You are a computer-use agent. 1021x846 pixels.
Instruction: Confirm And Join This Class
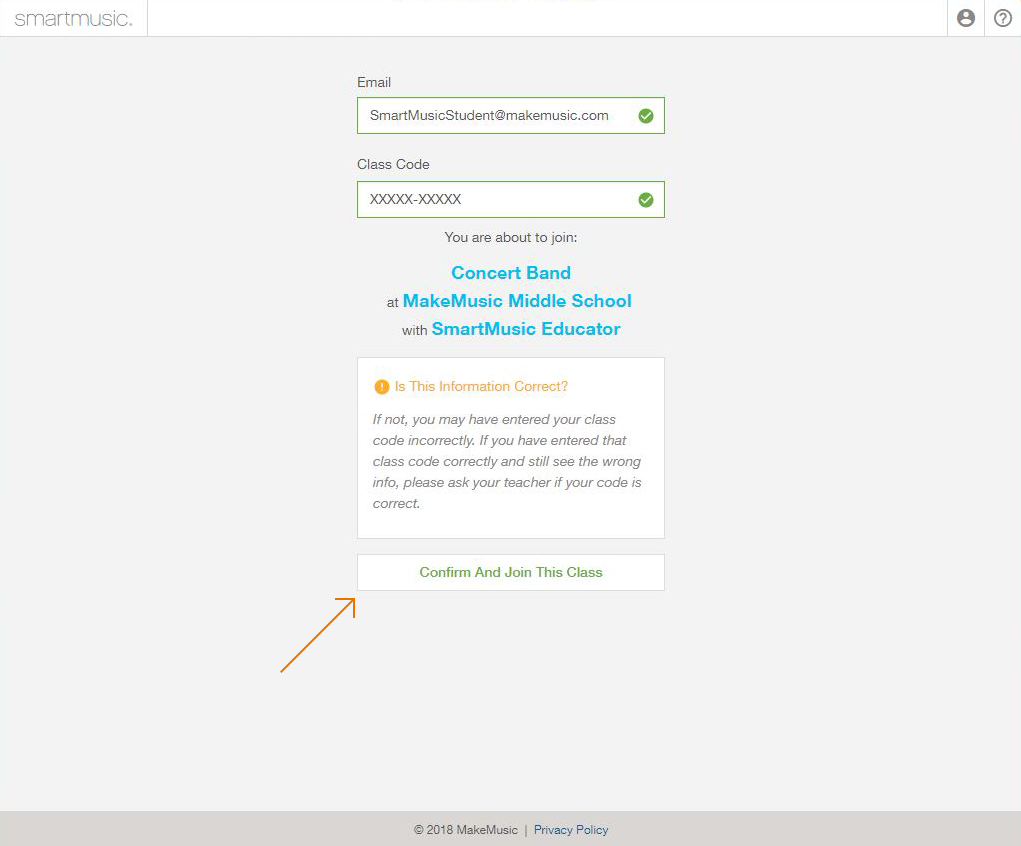point(510,572)
